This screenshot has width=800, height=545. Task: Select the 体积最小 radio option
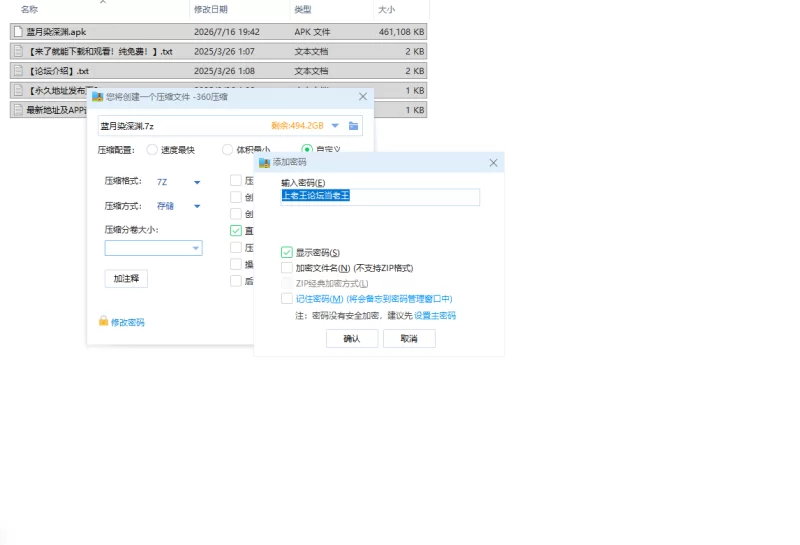228,150
